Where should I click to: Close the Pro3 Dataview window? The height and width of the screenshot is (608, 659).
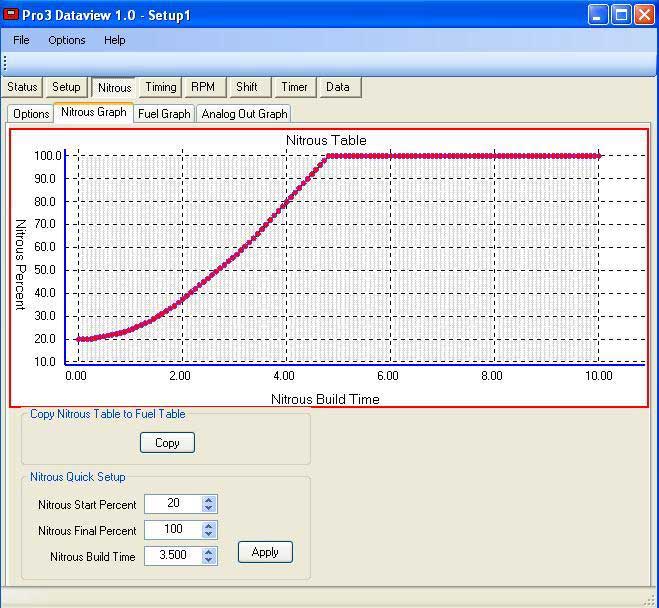tap(644, 15)
